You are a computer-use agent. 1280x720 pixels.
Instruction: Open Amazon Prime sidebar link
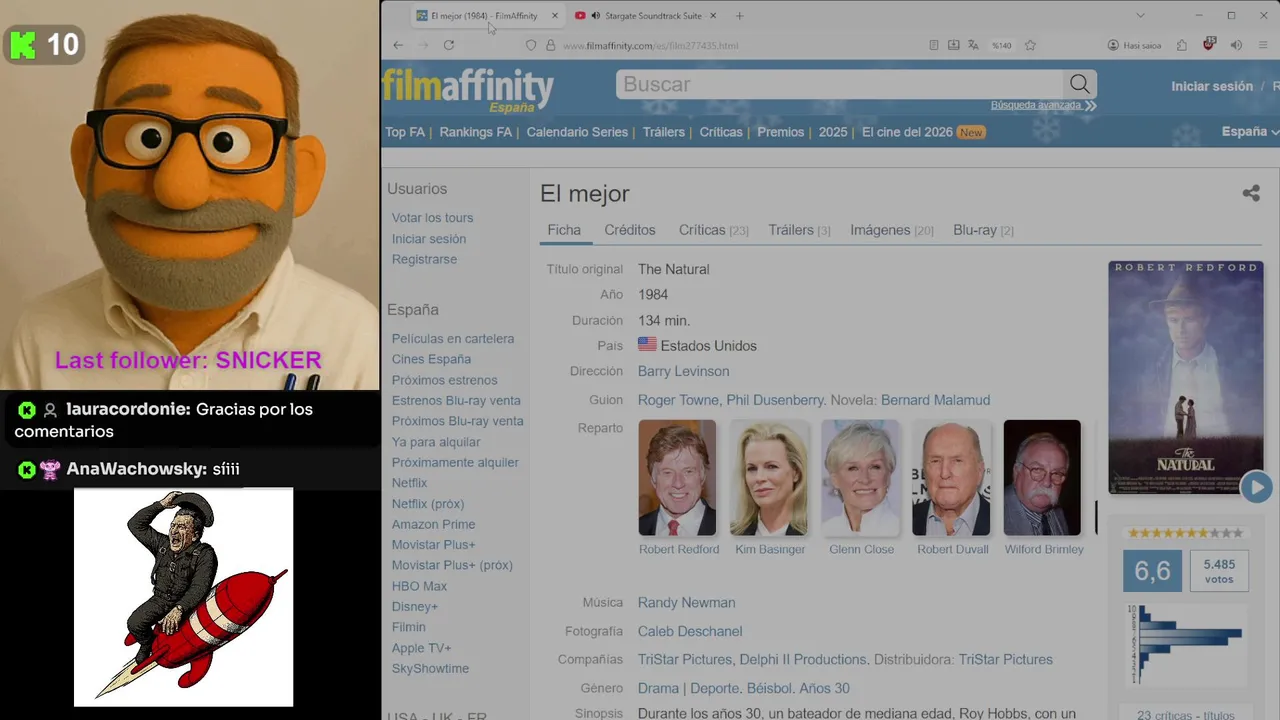click(433, 524)
